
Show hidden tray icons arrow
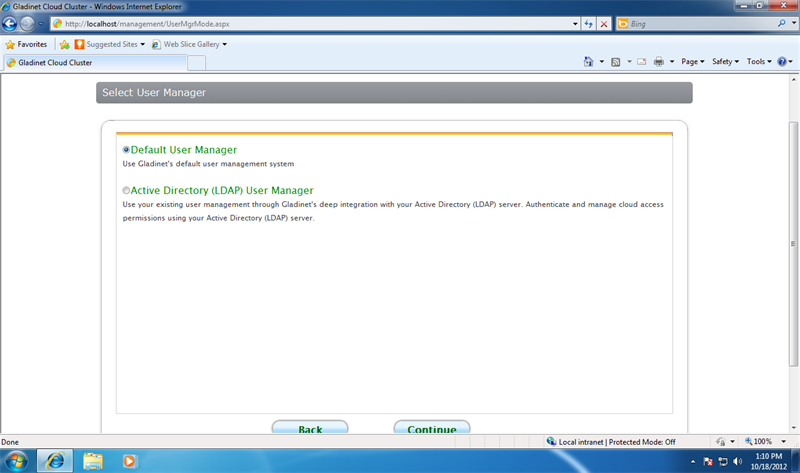[x=692, y=462]
